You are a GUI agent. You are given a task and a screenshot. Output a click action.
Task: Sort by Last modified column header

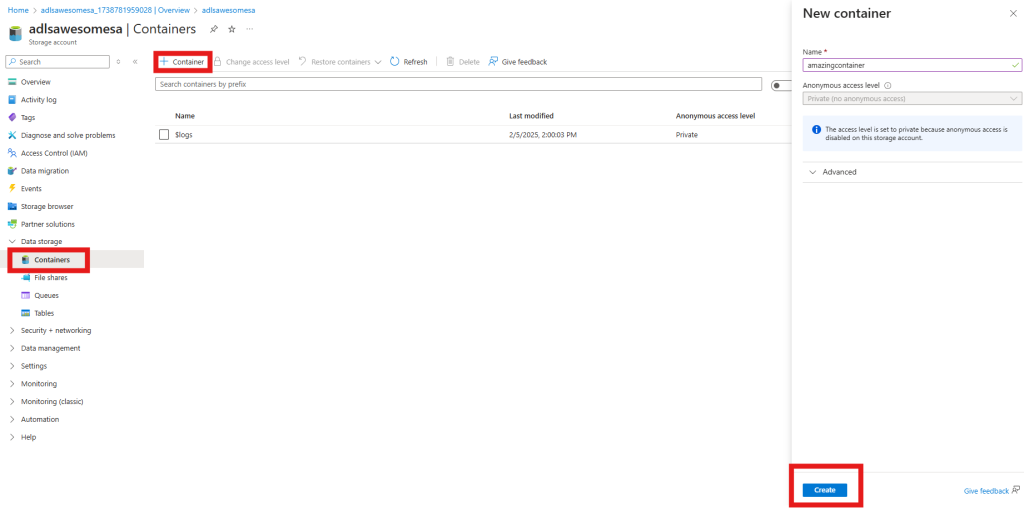tap(531, 116)
